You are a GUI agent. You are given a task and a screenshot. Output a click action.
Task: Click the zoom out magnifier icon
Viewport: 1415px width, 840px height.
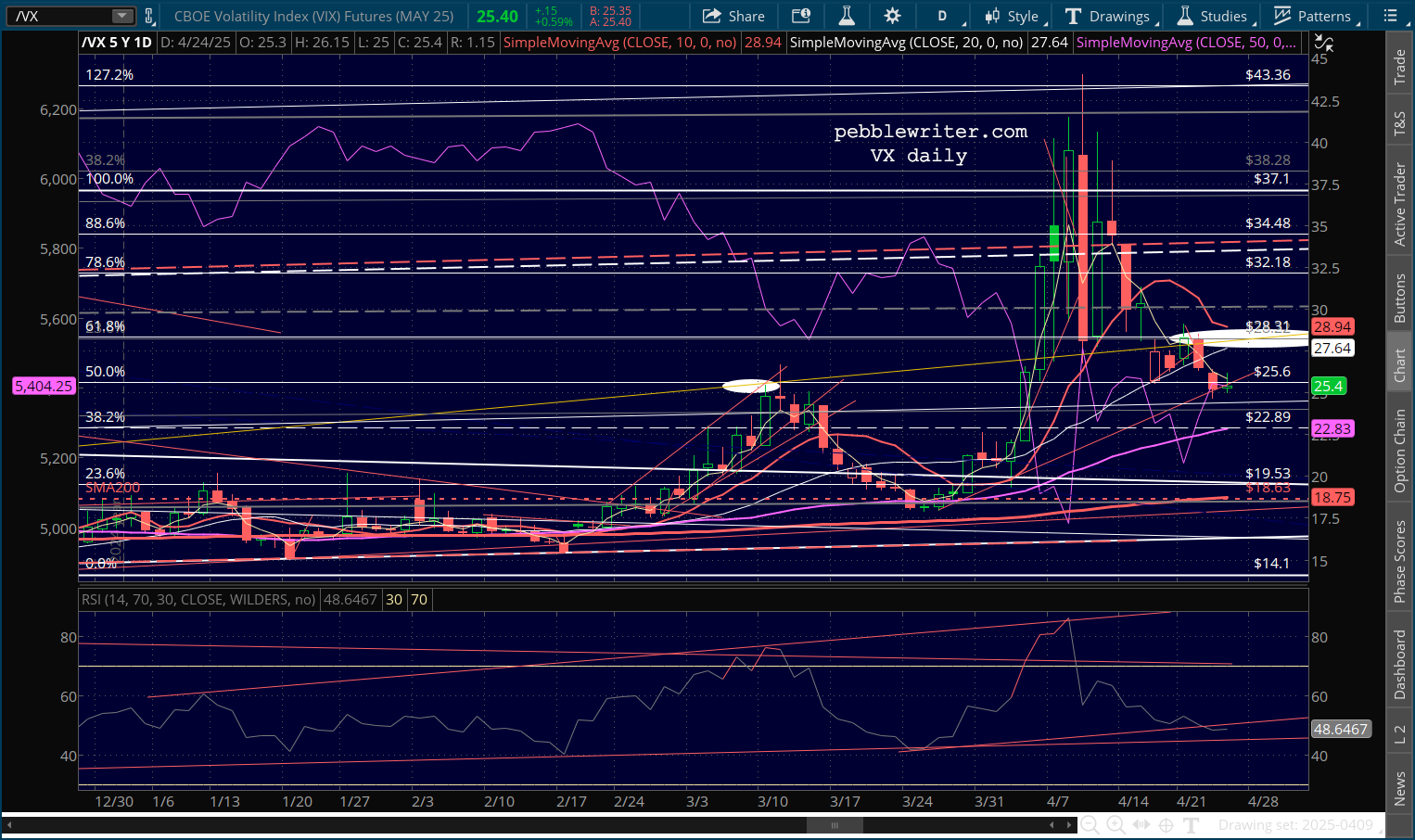(1090, 825)
